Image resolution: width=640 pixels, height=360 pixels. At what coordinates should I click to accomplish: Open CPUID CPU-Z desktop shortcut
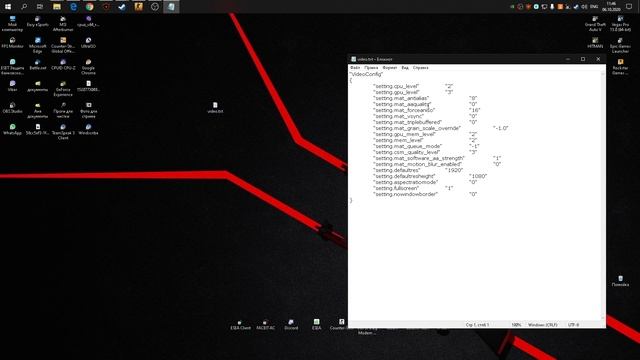click(x=63, y=65)
